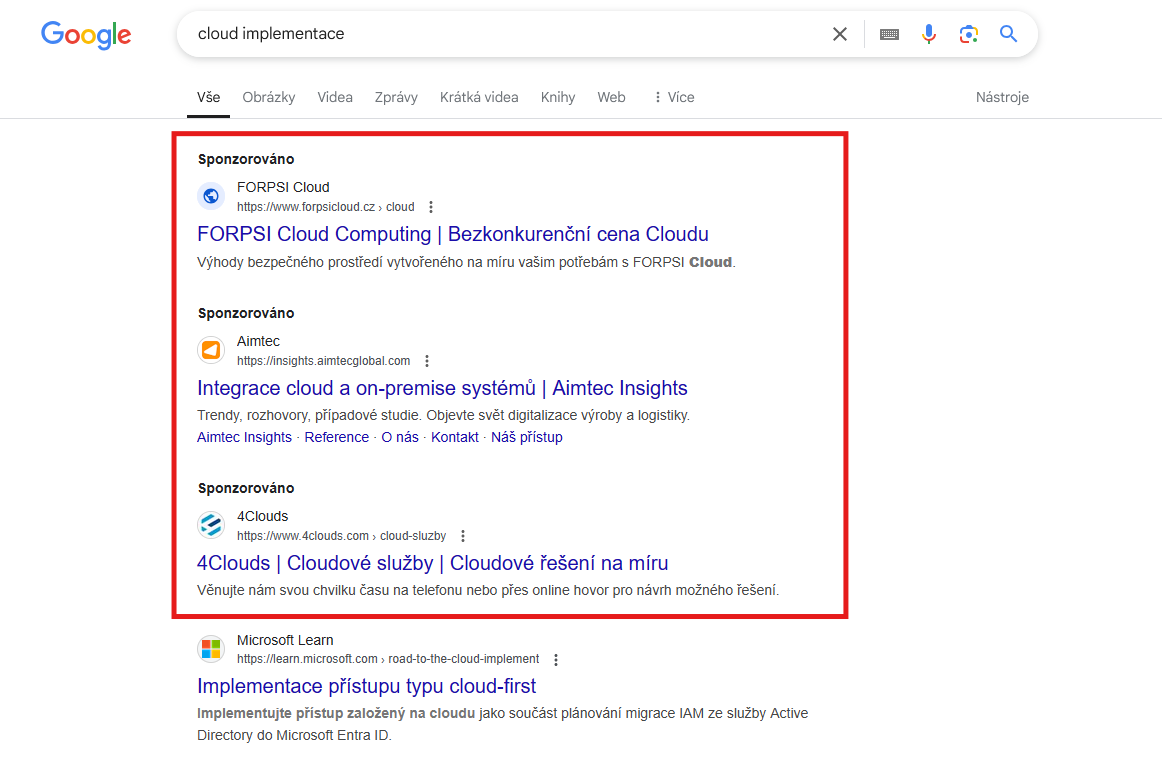1162x761 pixels.
Task: Click the FORPSI Cloud globe favicon
Action: tap(211, 196)
